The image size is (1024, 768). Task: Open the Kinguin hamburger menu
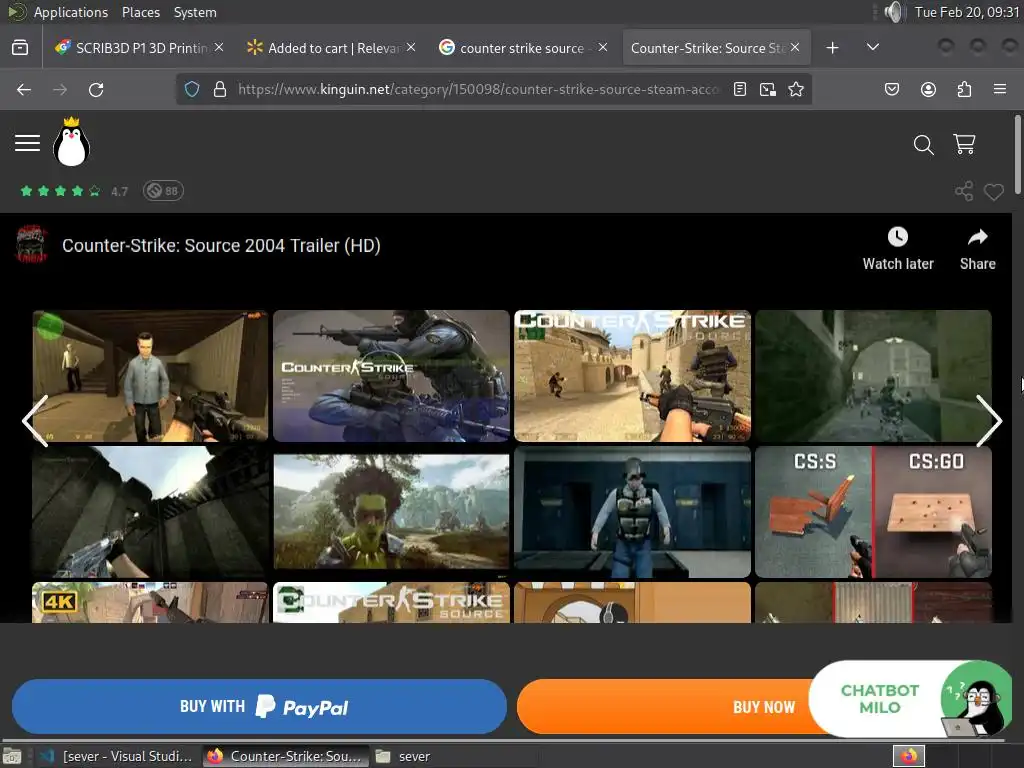coord(27,143)
